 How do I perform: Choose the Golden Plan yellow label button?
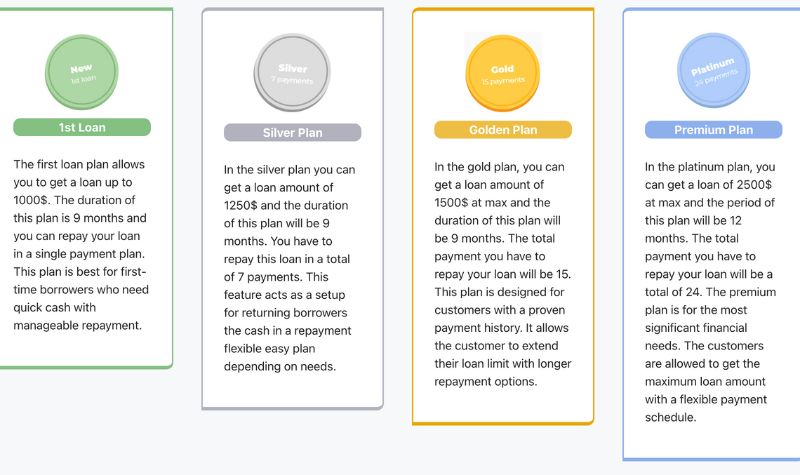503,130
